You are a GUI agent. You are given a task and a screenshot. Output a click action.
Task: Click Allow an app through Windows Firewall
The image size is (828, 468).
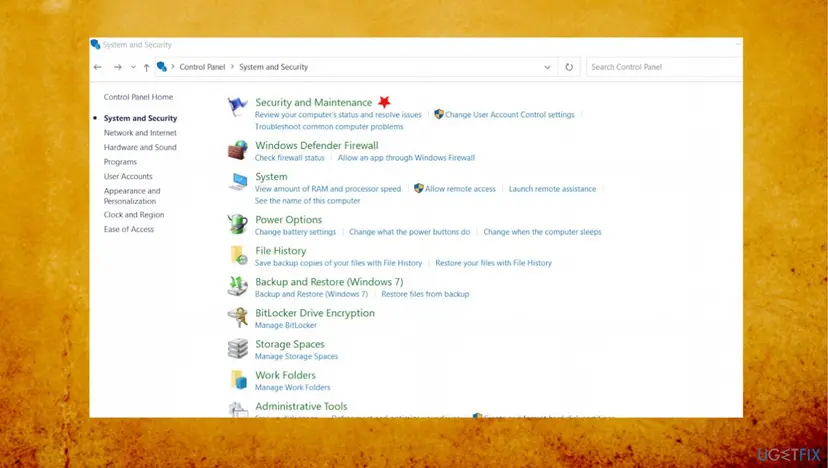click(x=406, y=158)
